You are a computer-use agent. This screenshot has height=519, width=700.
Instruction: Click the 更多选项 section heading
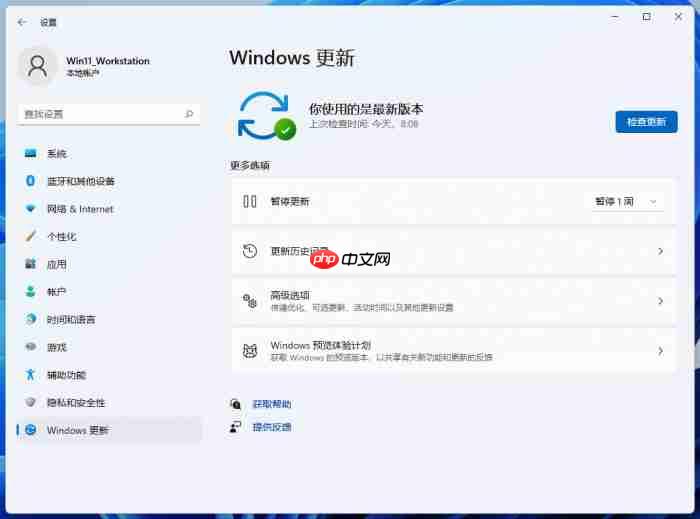tap(250, 166)
